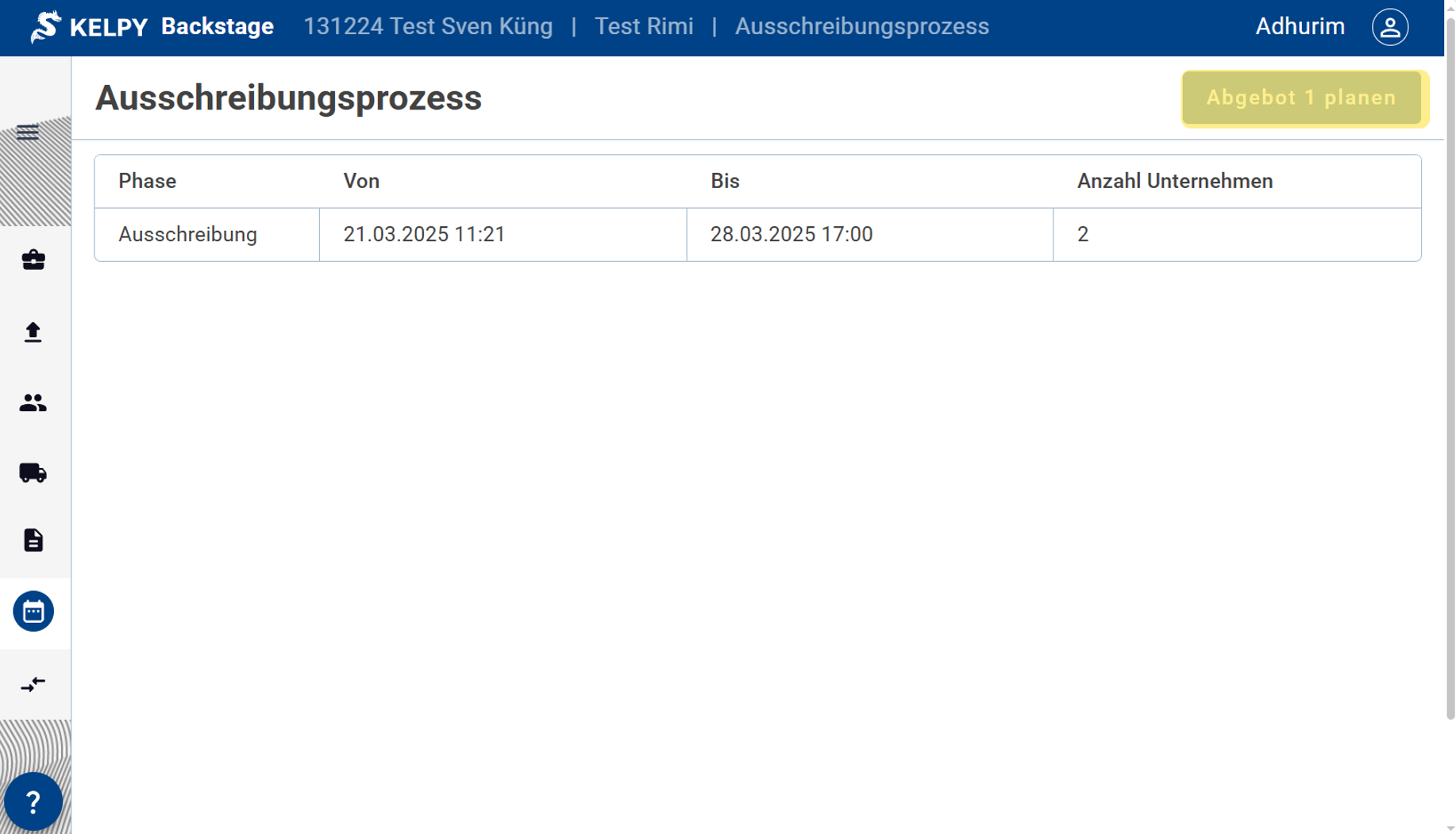This screenshot has width=1456, height=834.
Task: Select the people group sidebar icon
Action: [x=33, y=403]
